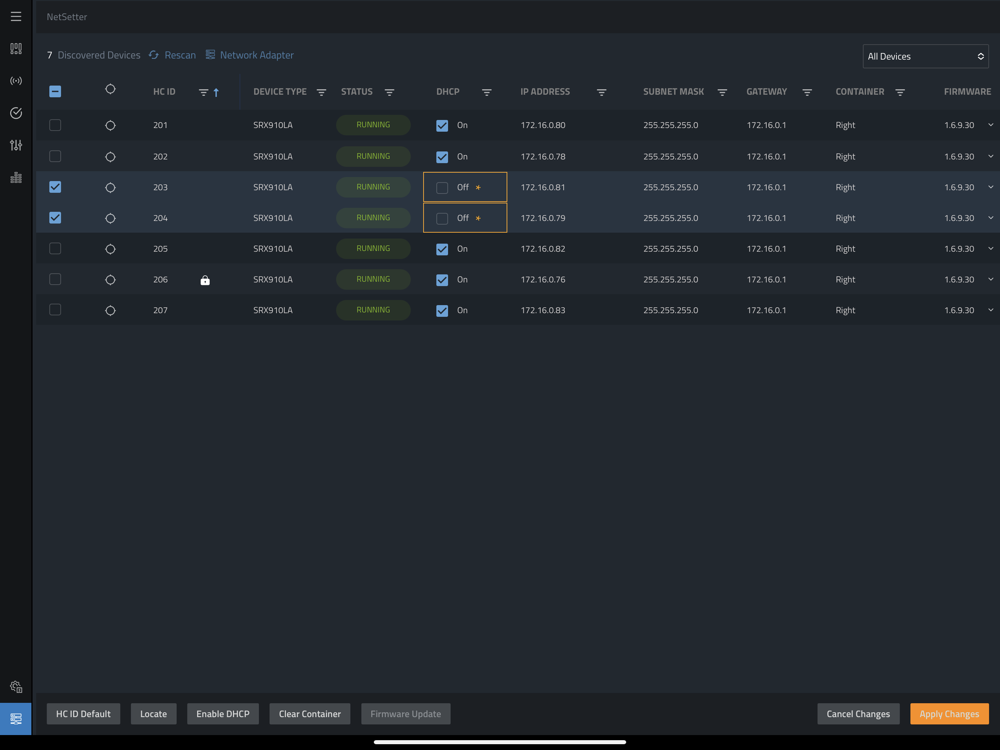Locate device 204 with its target icon

coord(110,218)
